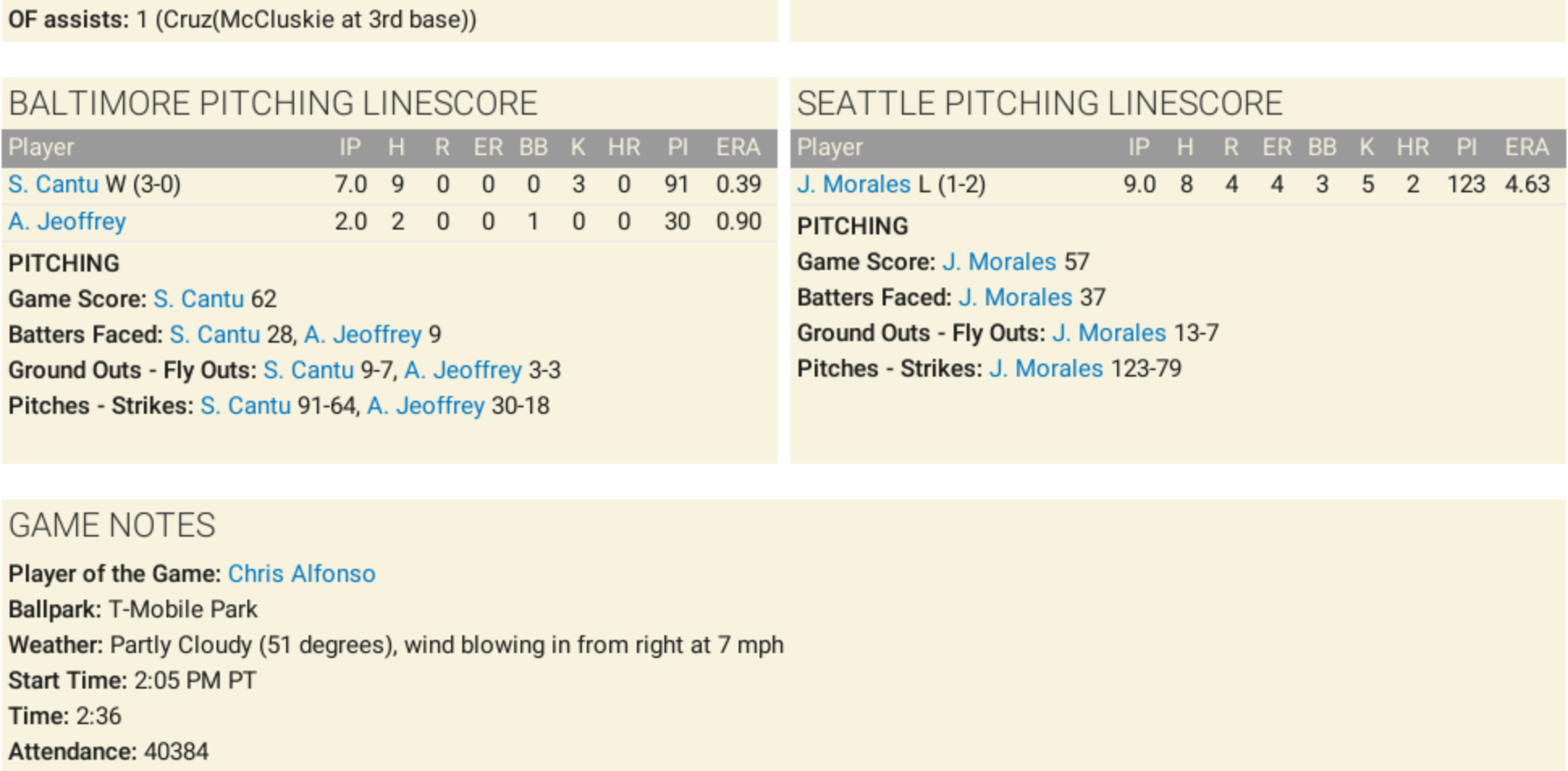This screenshot has width=1568, height=771.
Task: Select A. Jeoffrey in Pitches - Strikes line
Action: (426, 406)
